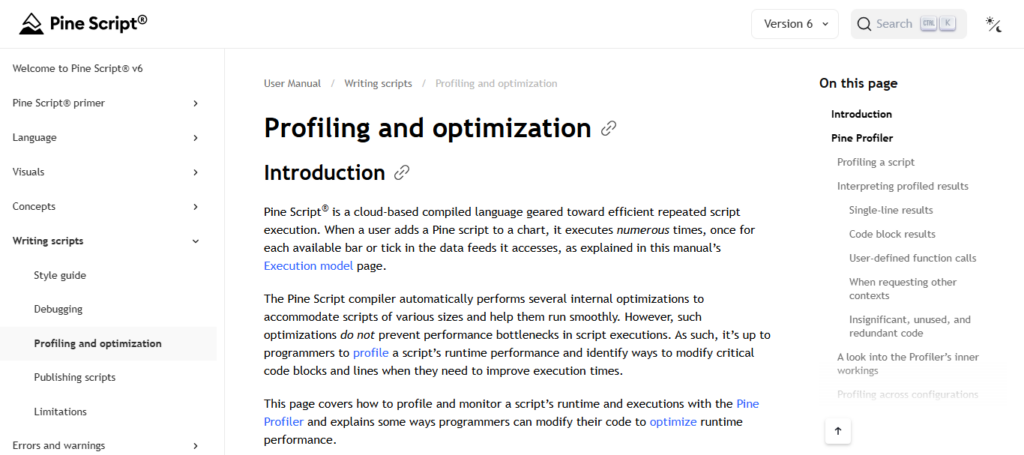Click the search magnifier icon
The image size is (1024, 455).
coord(864,24)
